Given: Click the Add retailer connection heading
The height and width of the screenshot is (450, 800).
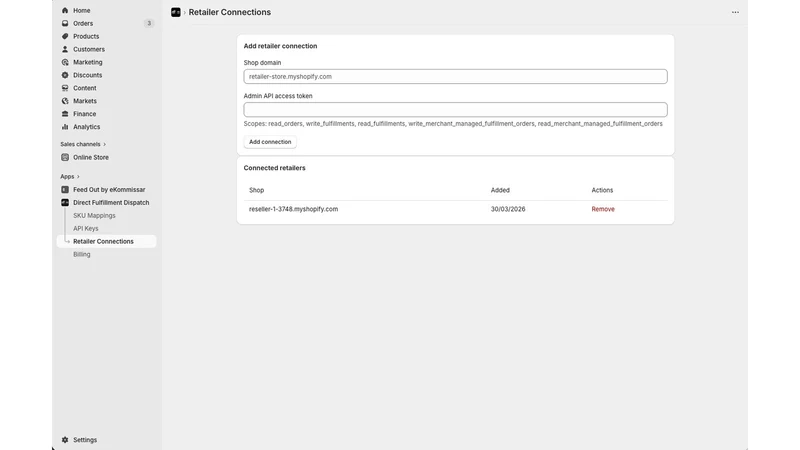Looking at the screenshot, I should click(x=280, y=46).
